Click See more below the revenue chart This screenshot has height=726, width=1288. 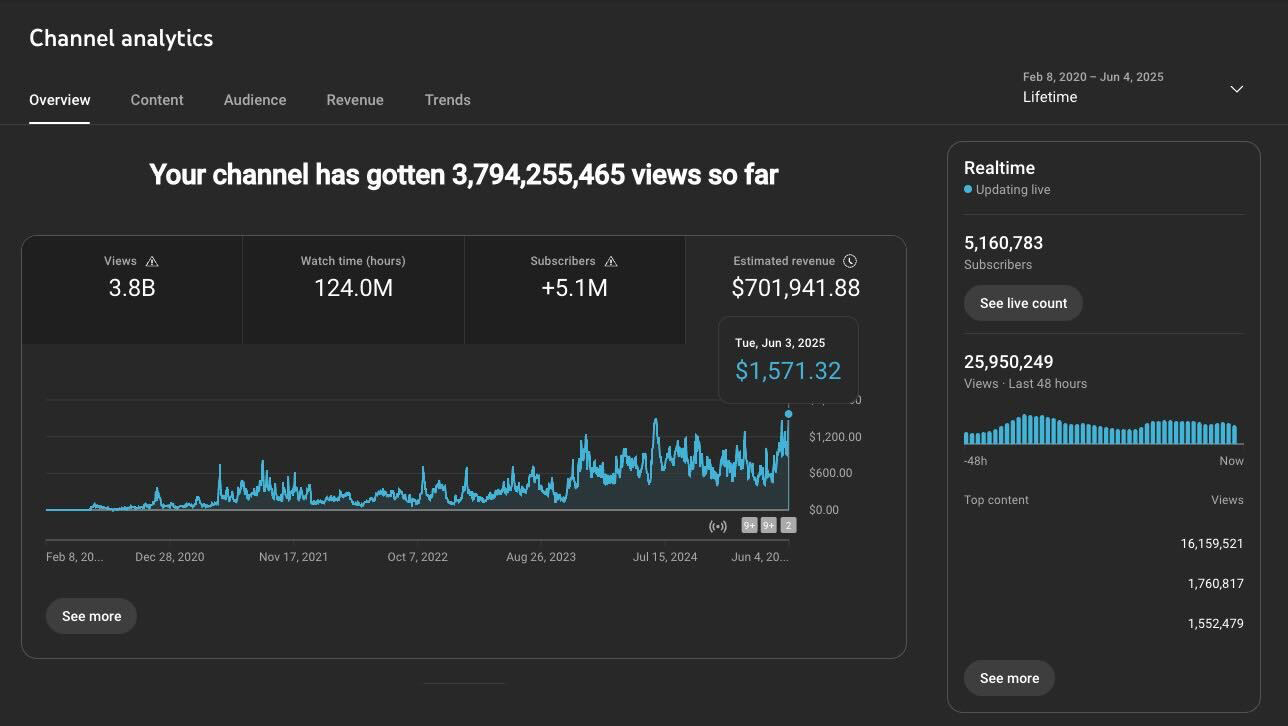pos(91,616)
